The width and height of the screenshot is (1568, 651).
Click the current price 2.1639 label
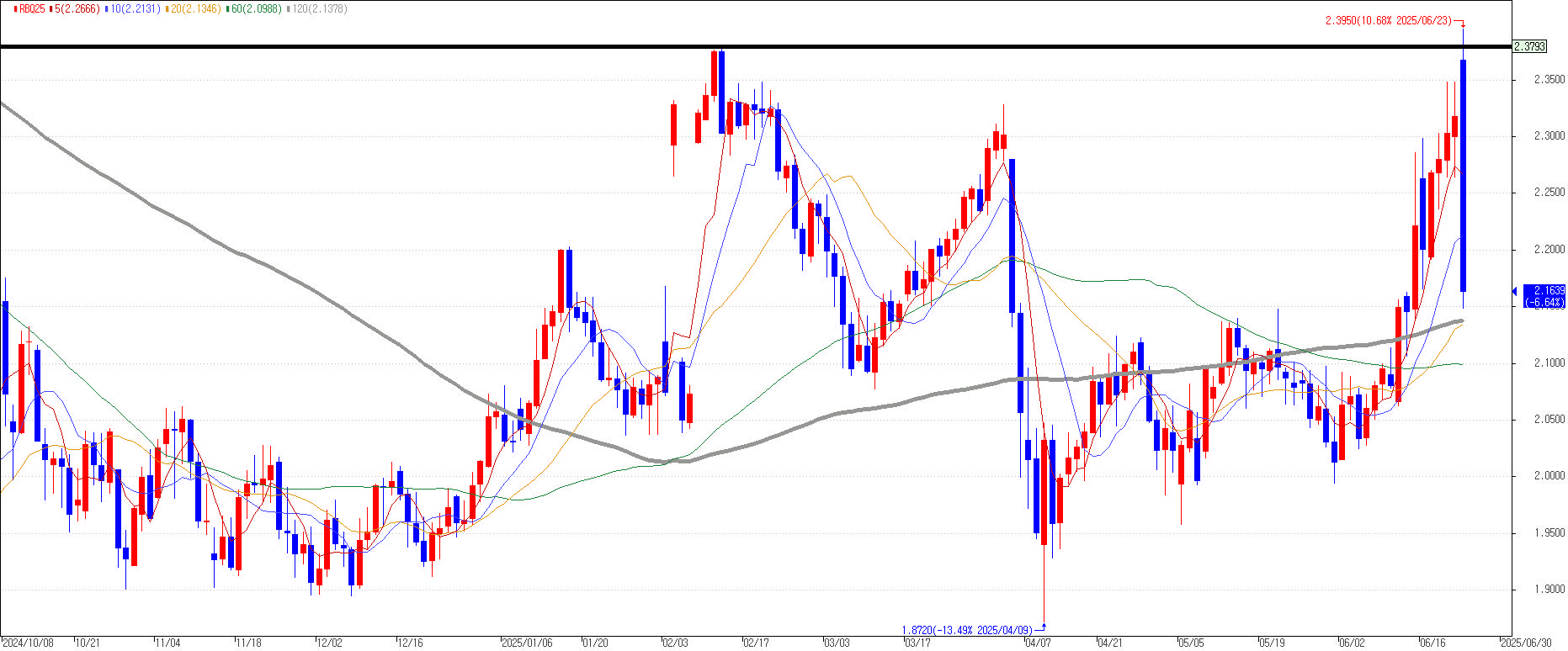point(1544,295)
